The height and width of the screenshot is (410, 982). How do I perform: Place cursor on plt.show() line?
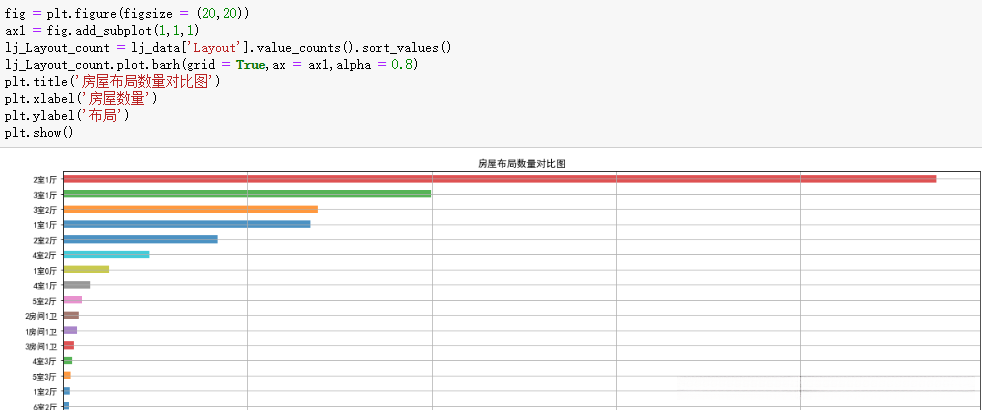click(x=40, y=133)
